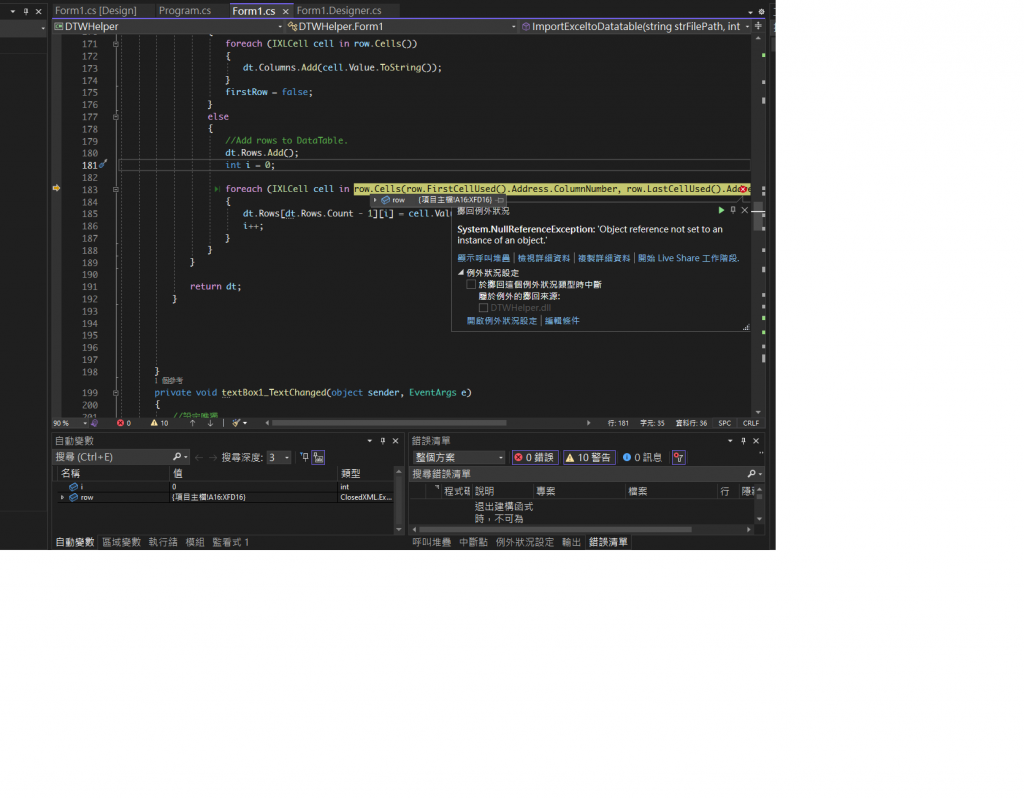
Task: Open the code cleanup broom icon in status strip
Action: pyautogui.click(x=236, y=423)
